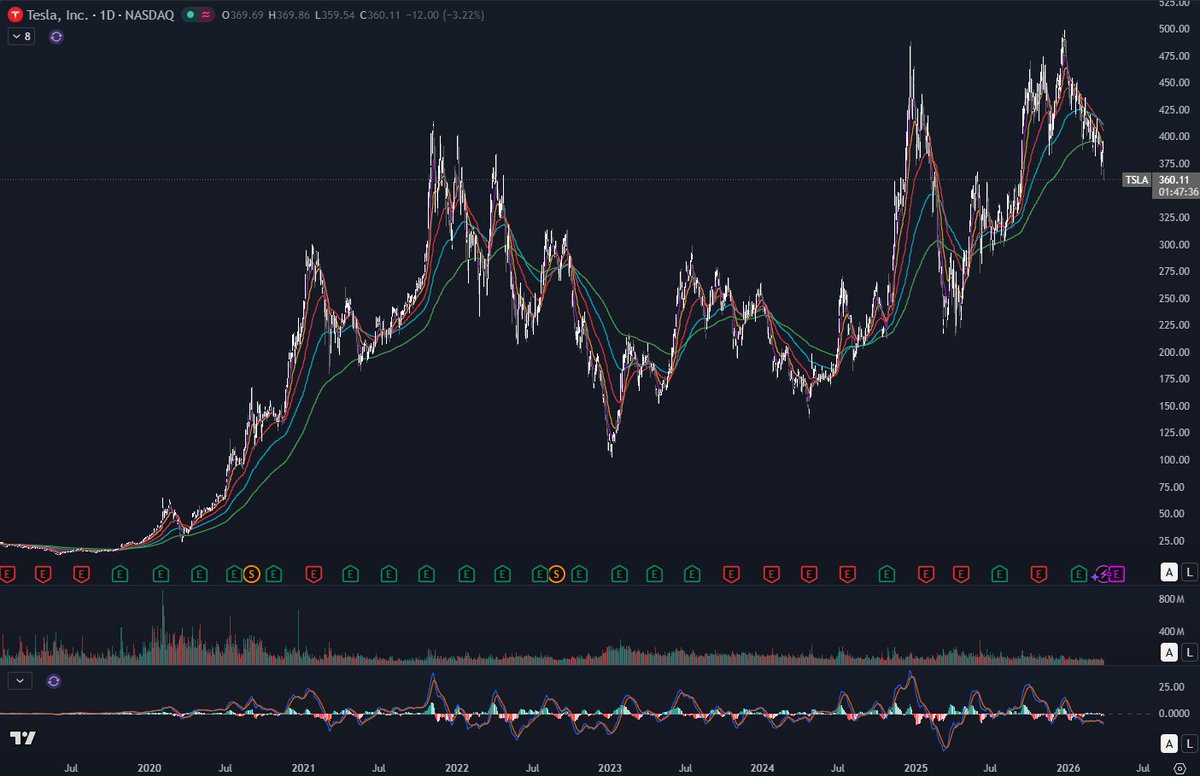Click the green market-open status dot
The height and width of the screenshot is (776, 1200).
[189, 15]
